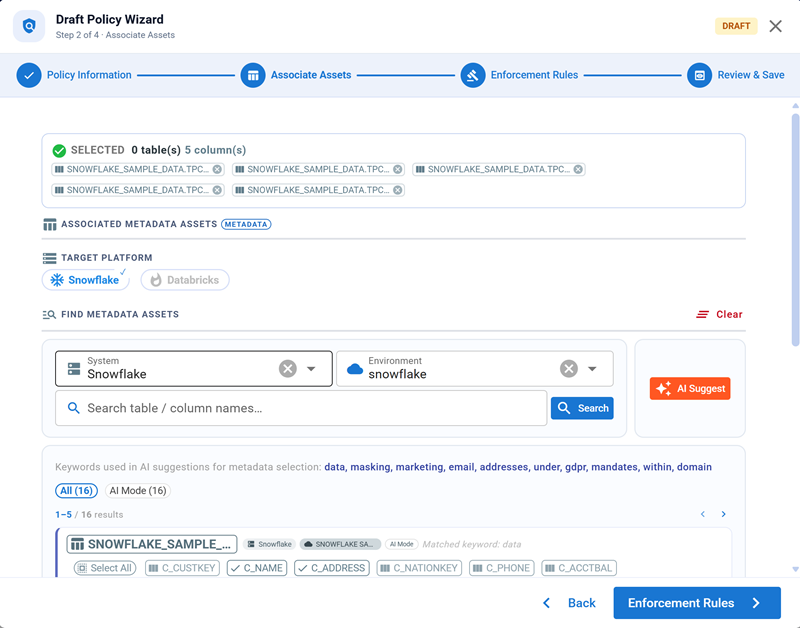800x628 pixels.
Task: Click keyword link 'masking'
Action: [x=370, y=467]
